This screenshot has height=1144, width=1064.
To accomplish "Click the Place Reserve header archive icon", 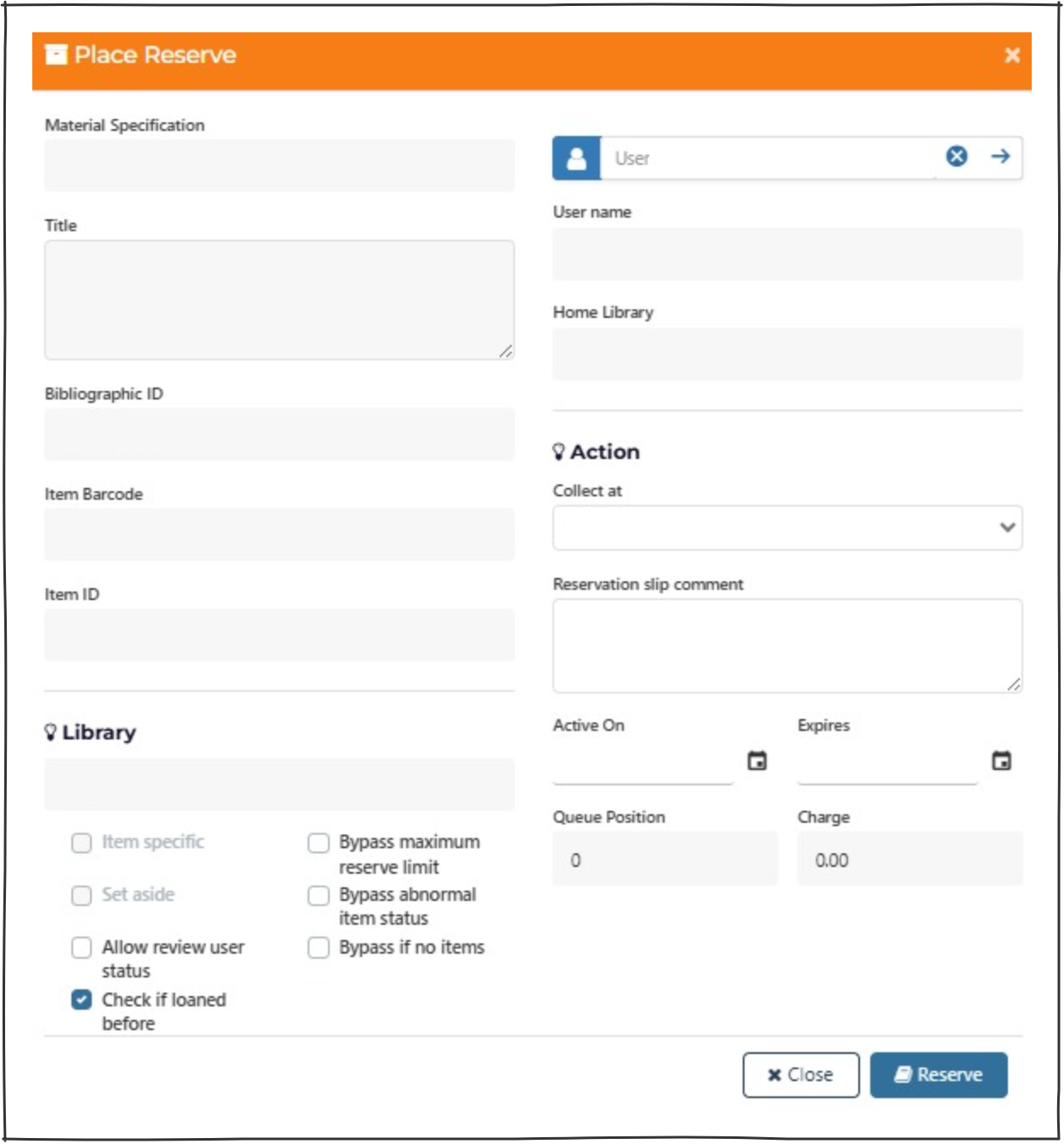I will pyautogui.click(x=56, y=55).
